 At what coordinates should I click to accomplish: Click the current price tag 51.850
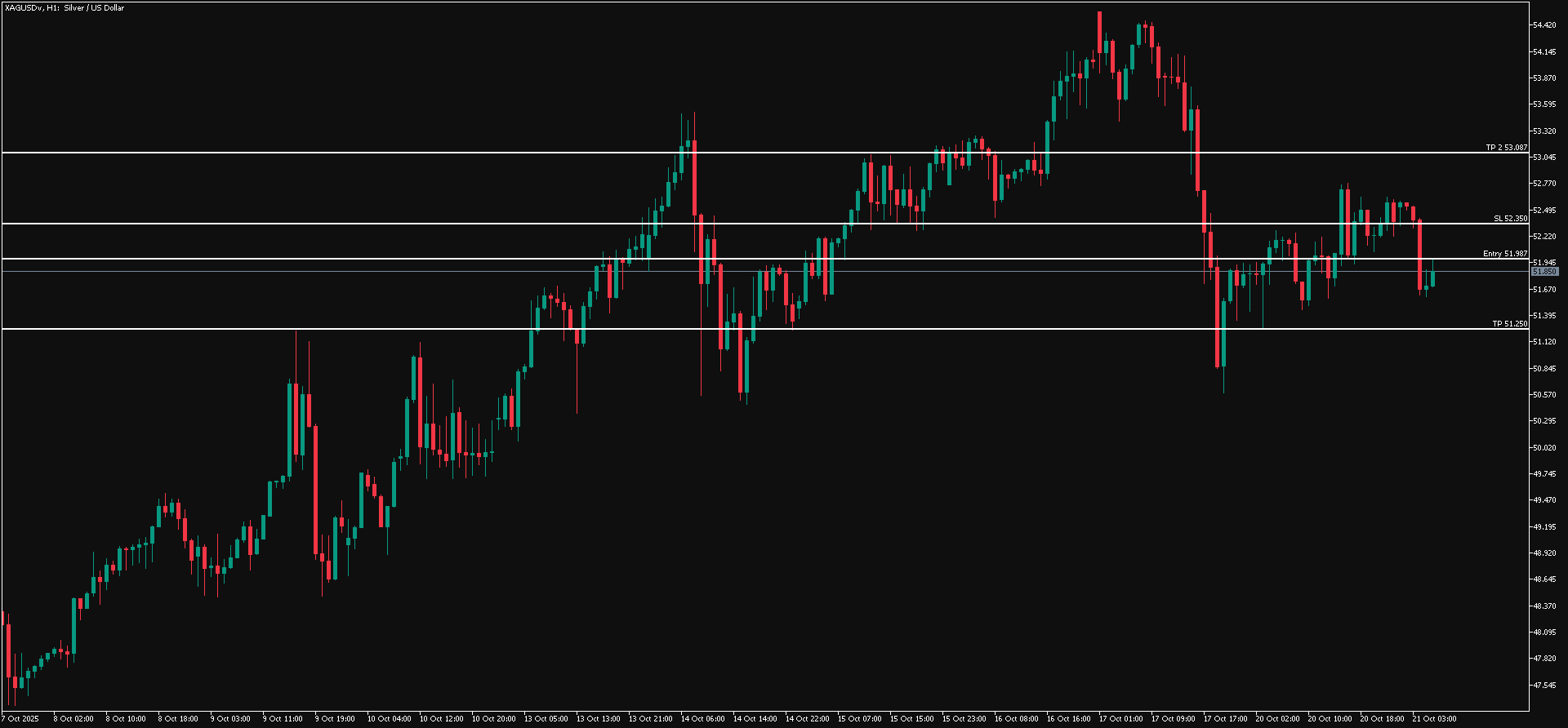[1544, 271]
